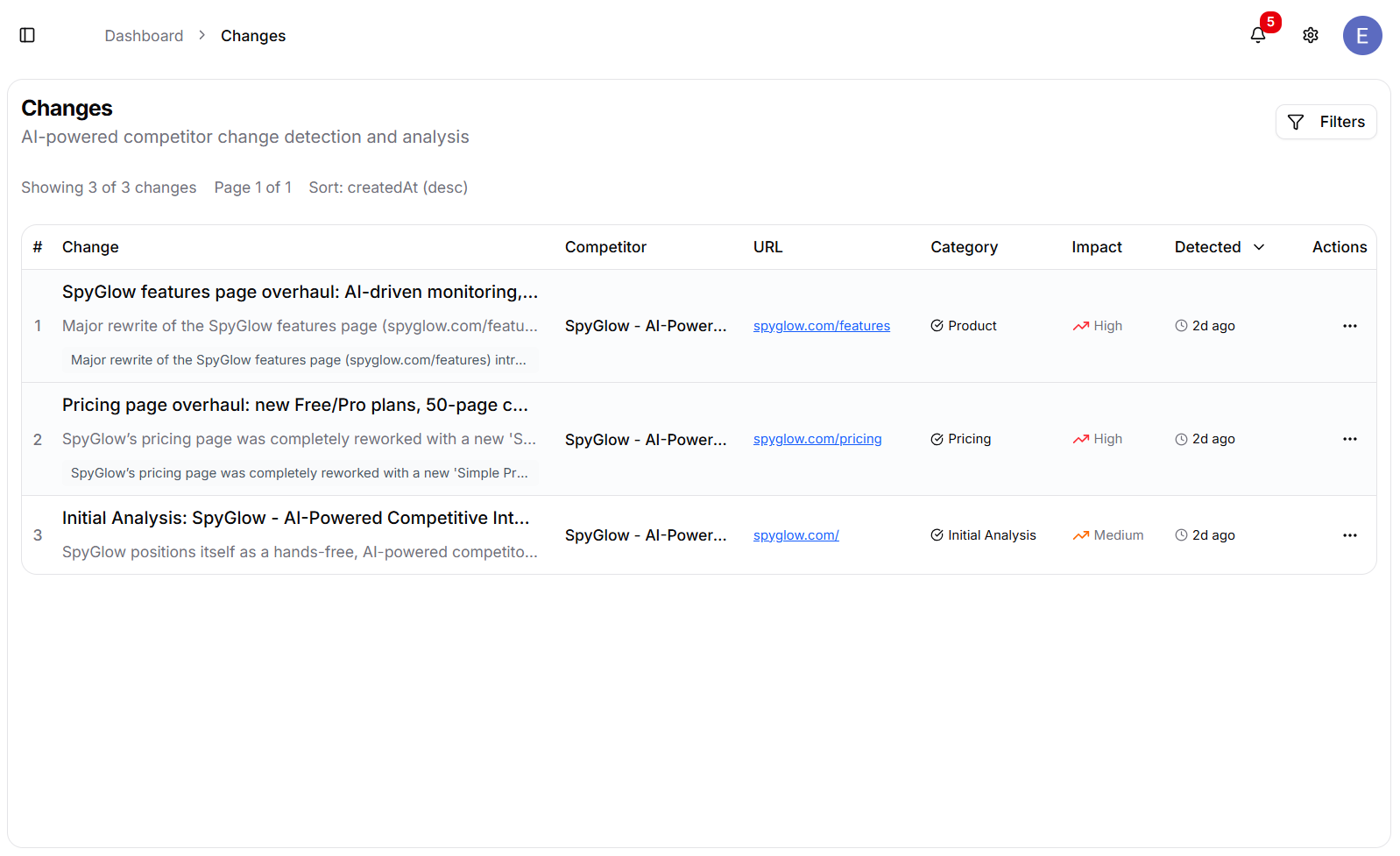Click the boxed summary snippet in pricing row
This screenshot has width=1400, height=856.
[300, 473]
